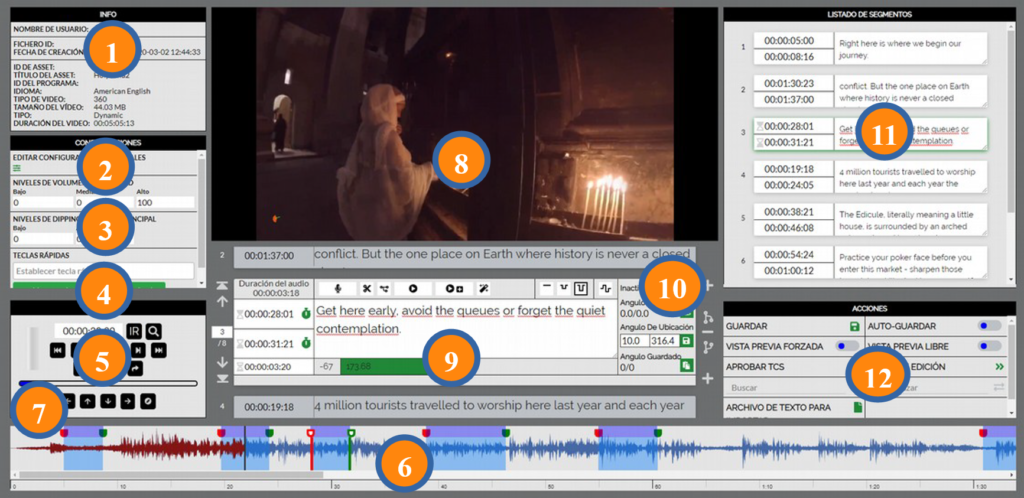Play the current segment audio
Image resolution: width=1024 pixels, height=498 pixels.
click(412, 288)
